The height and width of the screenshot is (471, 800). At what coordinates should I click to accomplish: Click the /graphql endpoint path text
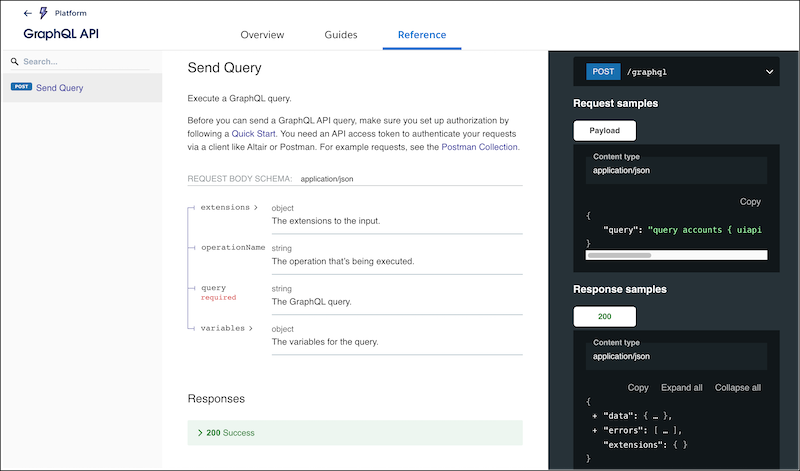click(646, 72)
